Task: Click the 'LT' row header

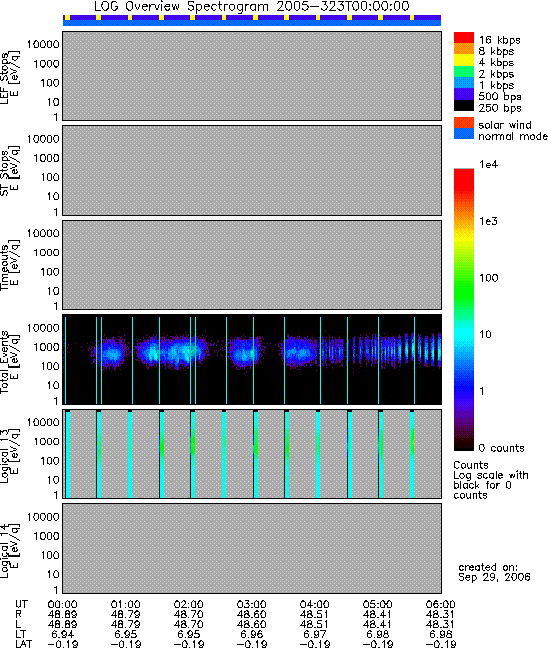Action: 20,634
